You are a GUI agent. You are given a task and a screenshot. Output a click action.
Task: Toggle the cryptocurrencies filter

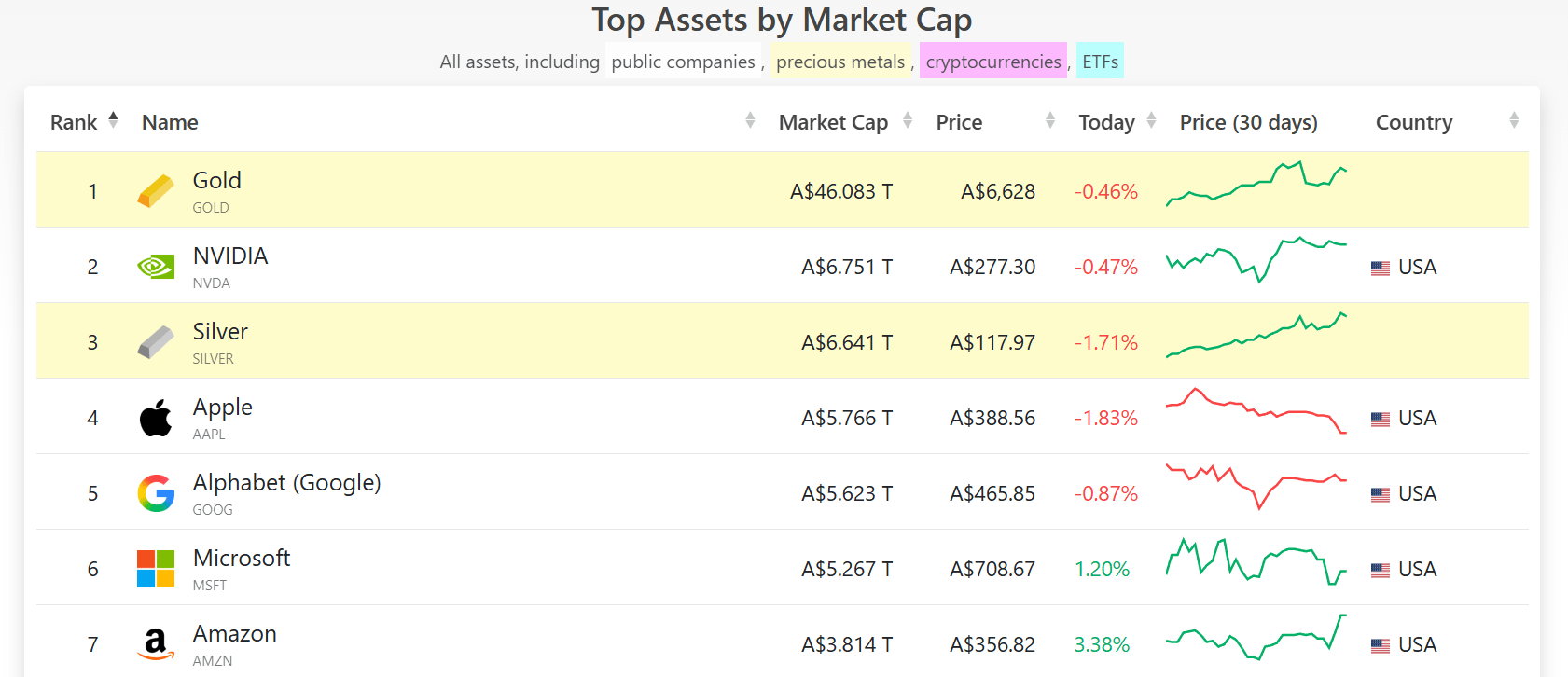[992, 62]
